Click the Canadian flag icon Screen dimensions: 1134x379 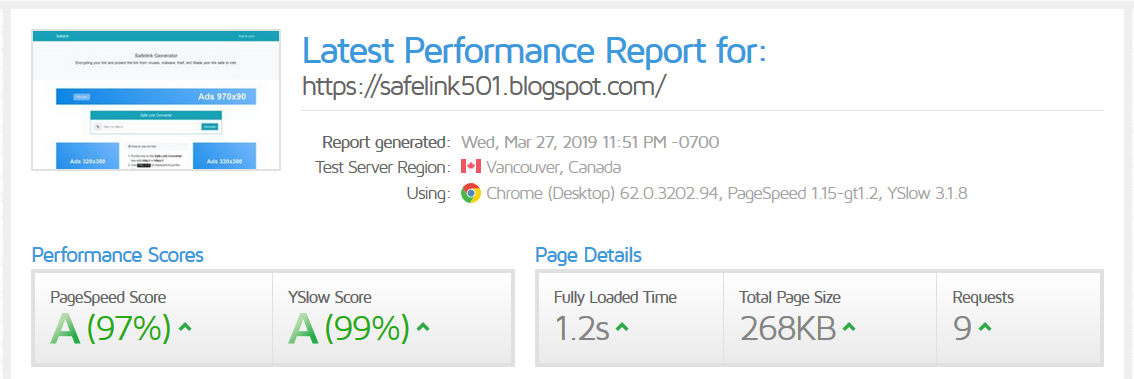471,167
